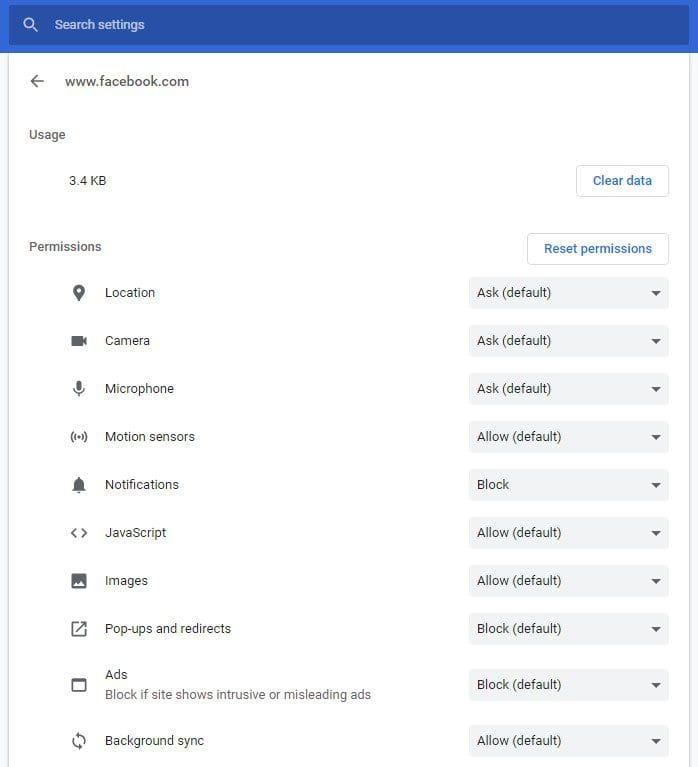Open the Images permission dropdown
The width and height of the screenshot is (698, 767).
[x=568, y=581]
